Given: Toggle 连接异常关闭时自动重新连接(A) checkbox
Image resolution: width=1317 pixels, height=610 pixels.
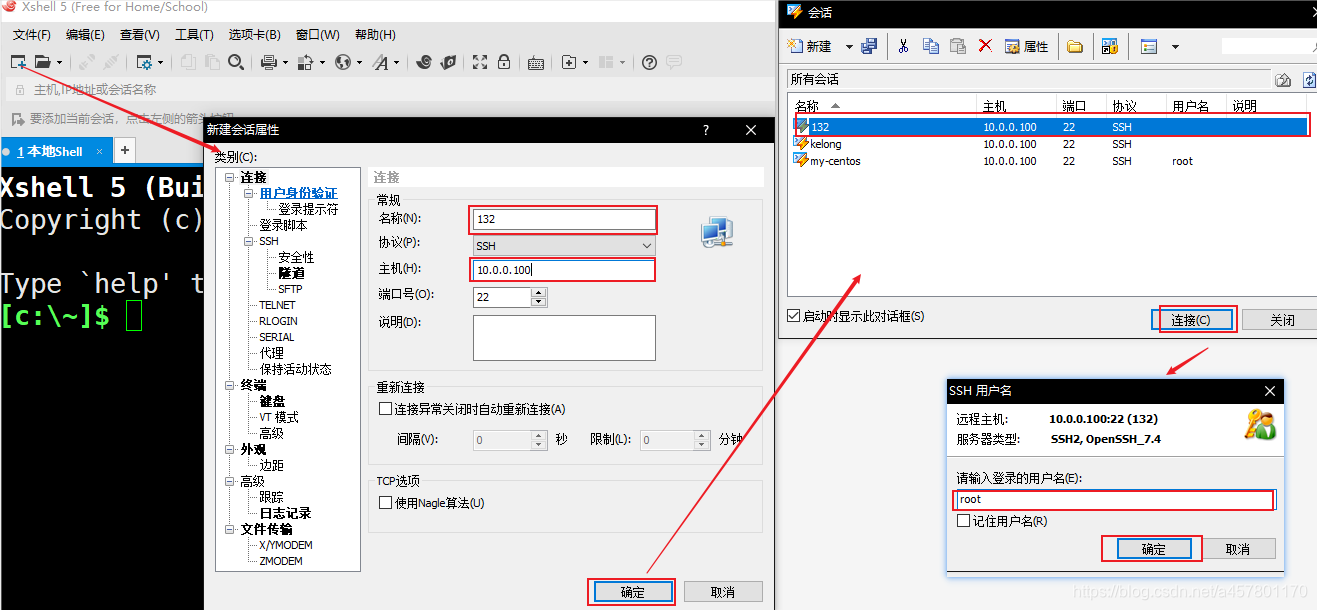Looking at the screenshot, I should click(385, 409).
